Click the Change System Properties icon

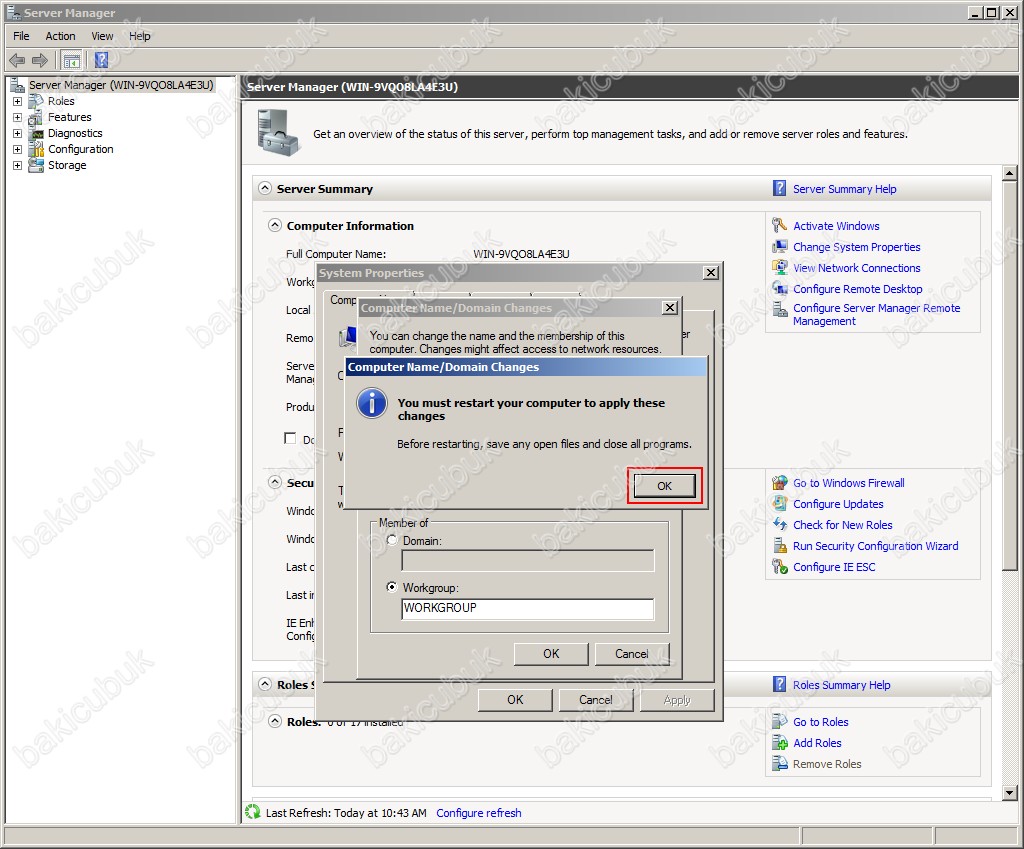click(x=780, y=247)
